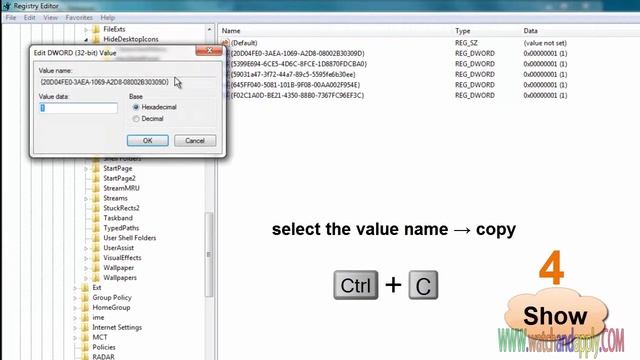Expand the Wallpaper tree node
The height and width of the screenshot is (360, 640).
[x=86, y=268]
